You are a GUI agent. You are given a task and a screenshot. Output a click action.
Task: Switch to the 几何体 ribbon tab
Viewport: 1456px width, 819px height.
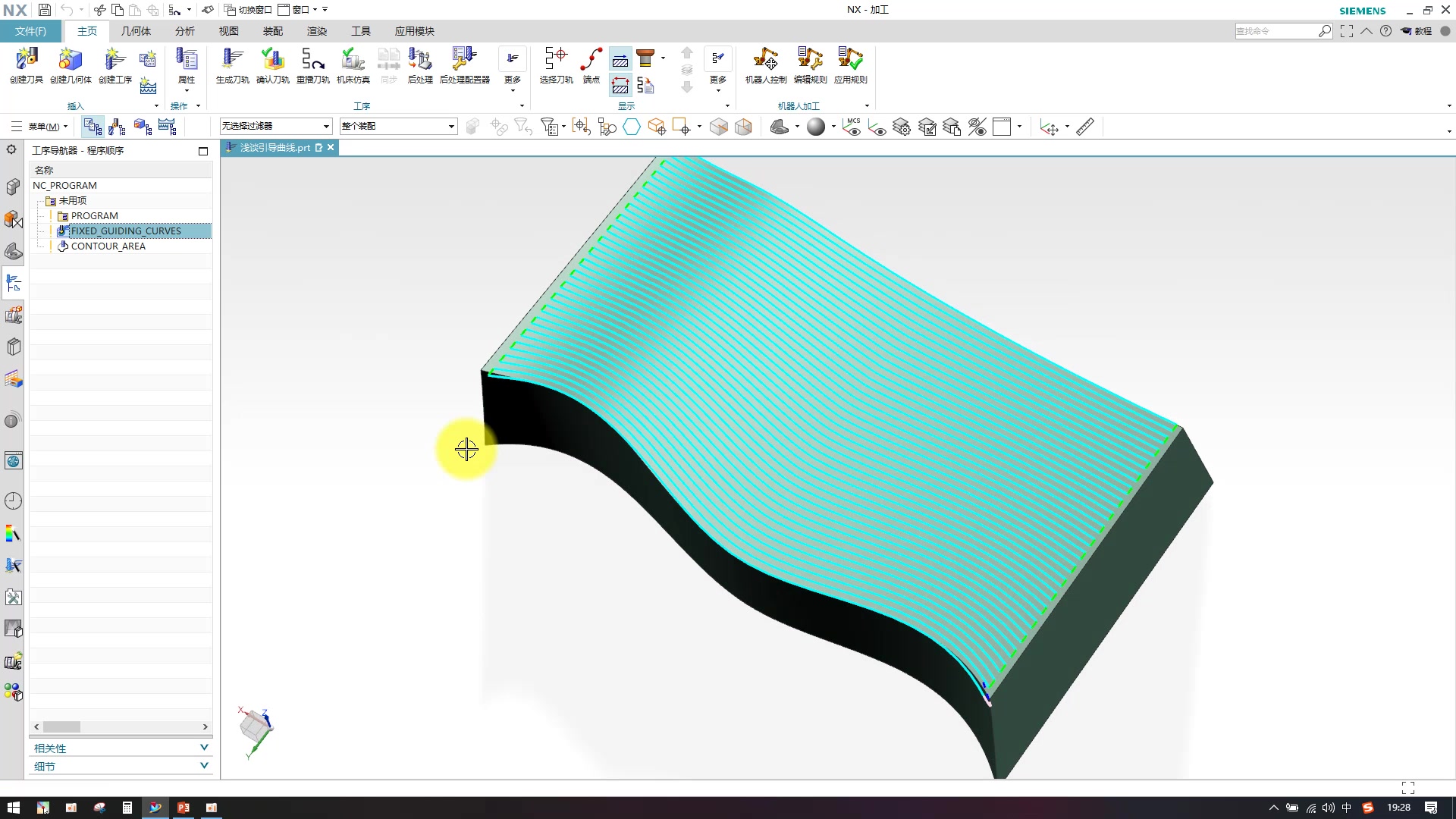[136, 31]
